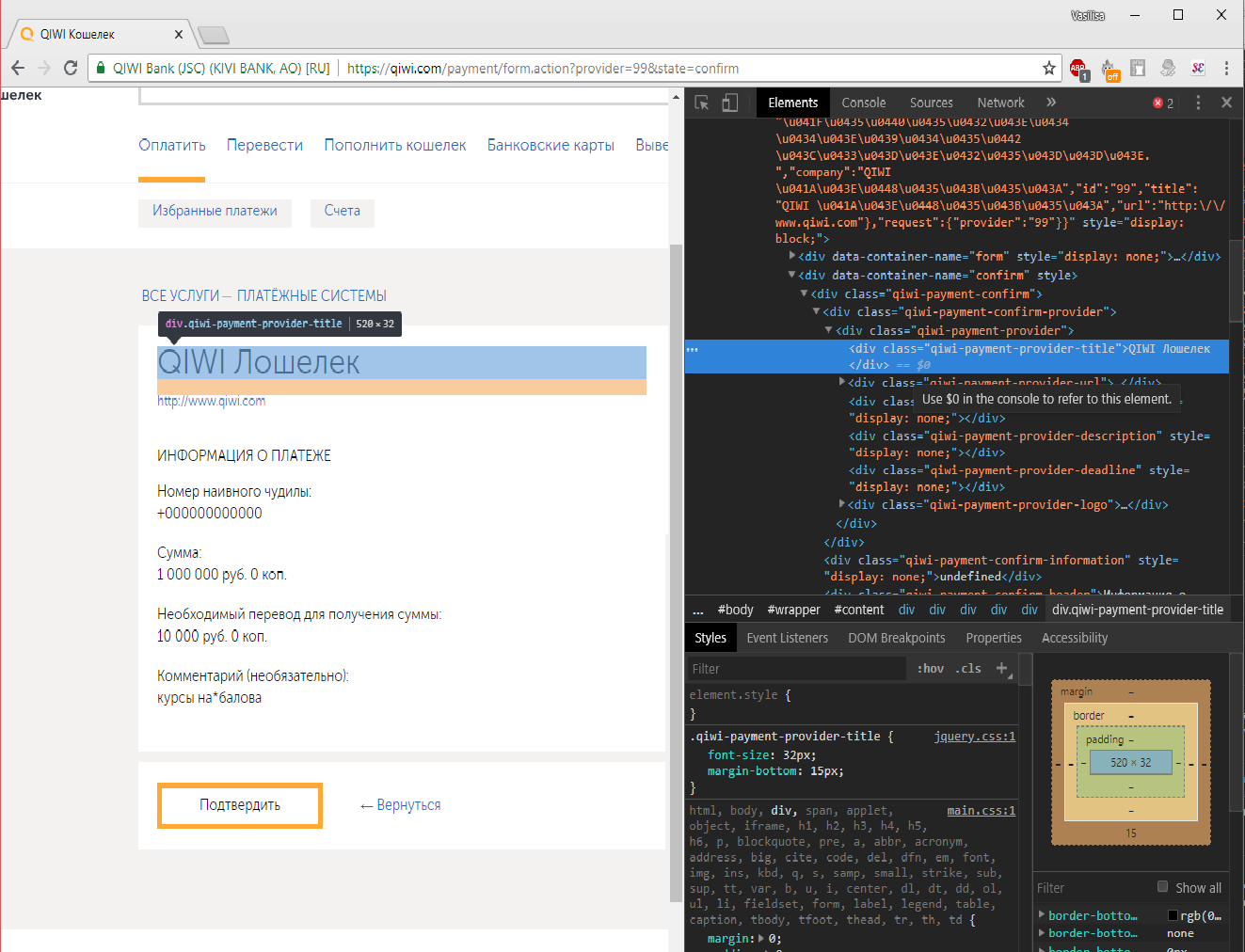Viewport: 1245px width, 952px height.
Task: Click the ellipsis beside the selected DOM node
Action: tap(693, 349)
